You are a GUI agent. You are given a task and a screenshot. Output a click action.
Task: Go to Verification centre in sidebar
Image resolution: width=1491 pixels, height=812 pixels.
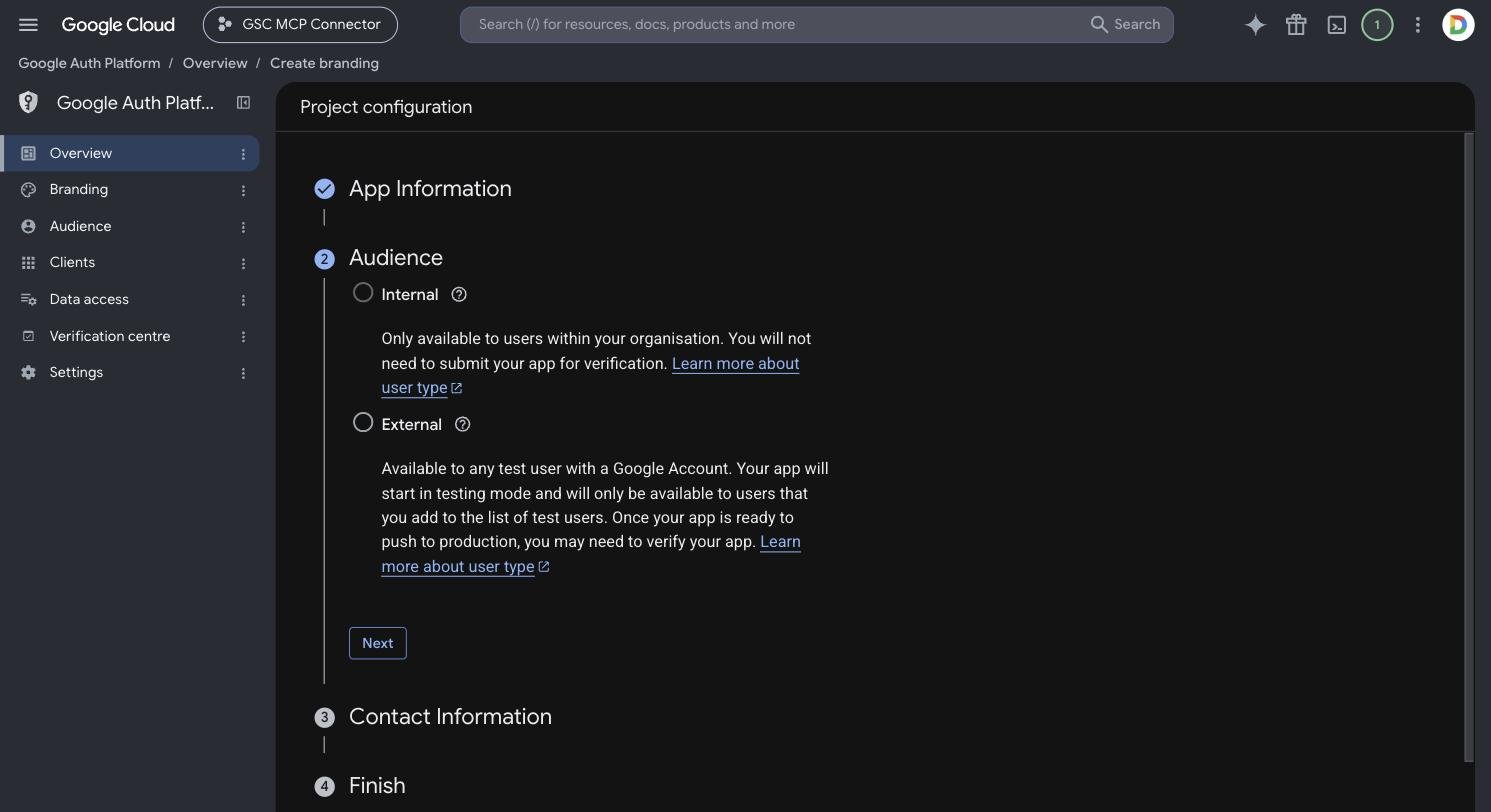(x=130, y=336)
